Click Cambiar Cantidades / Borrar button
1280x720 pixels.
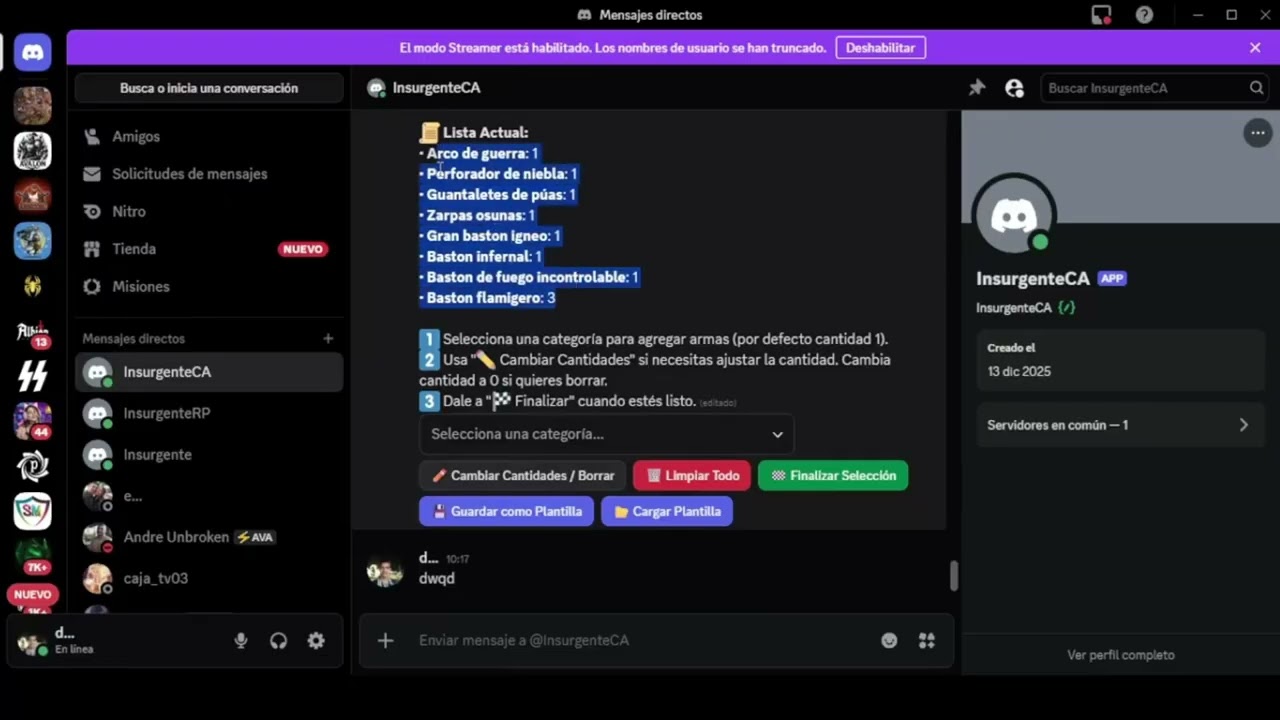pyautogui.click(x=523, y=476)
